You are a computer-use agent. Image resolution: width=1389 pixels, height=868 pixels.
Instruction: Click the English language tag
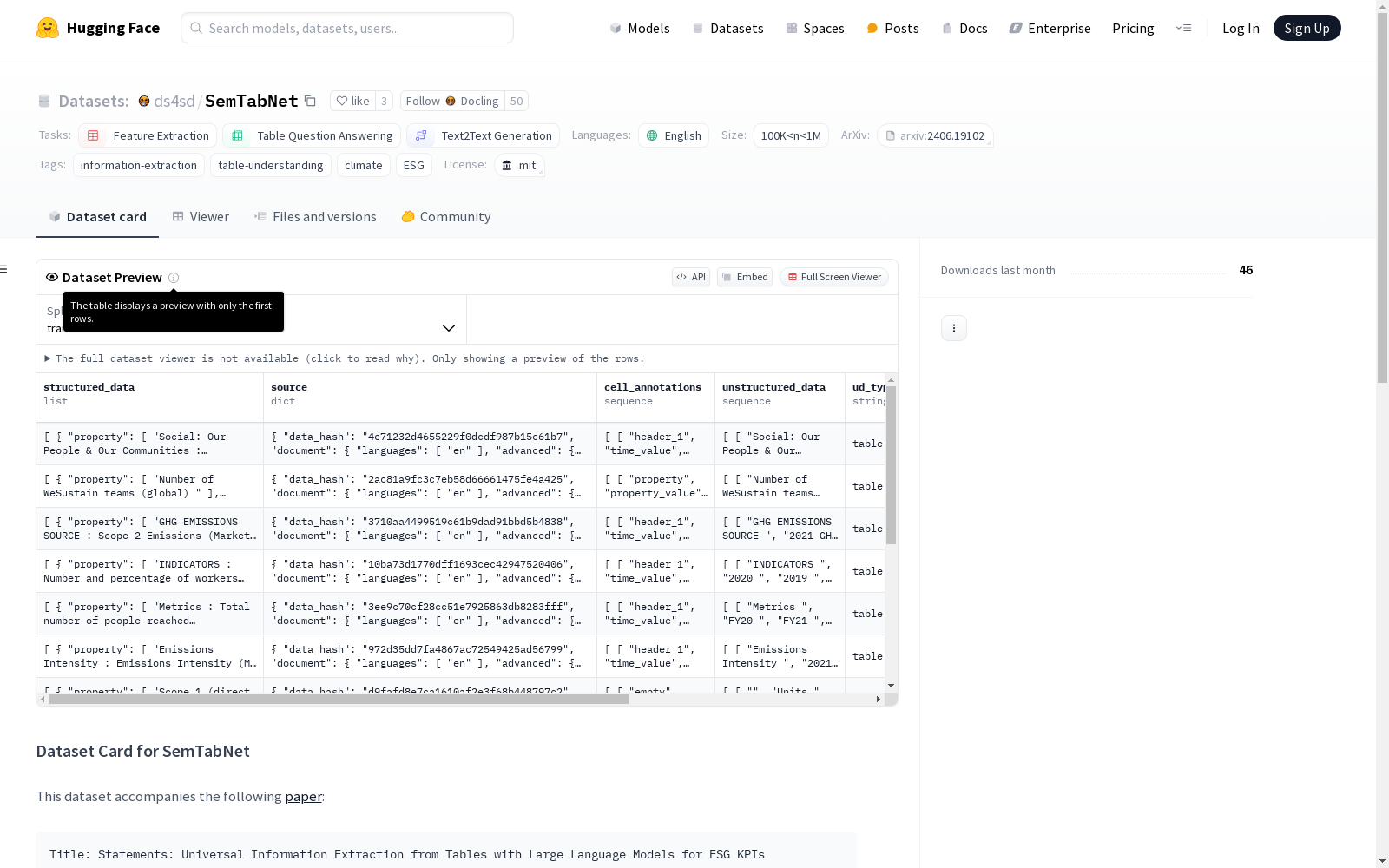click(x=674, y=135)
